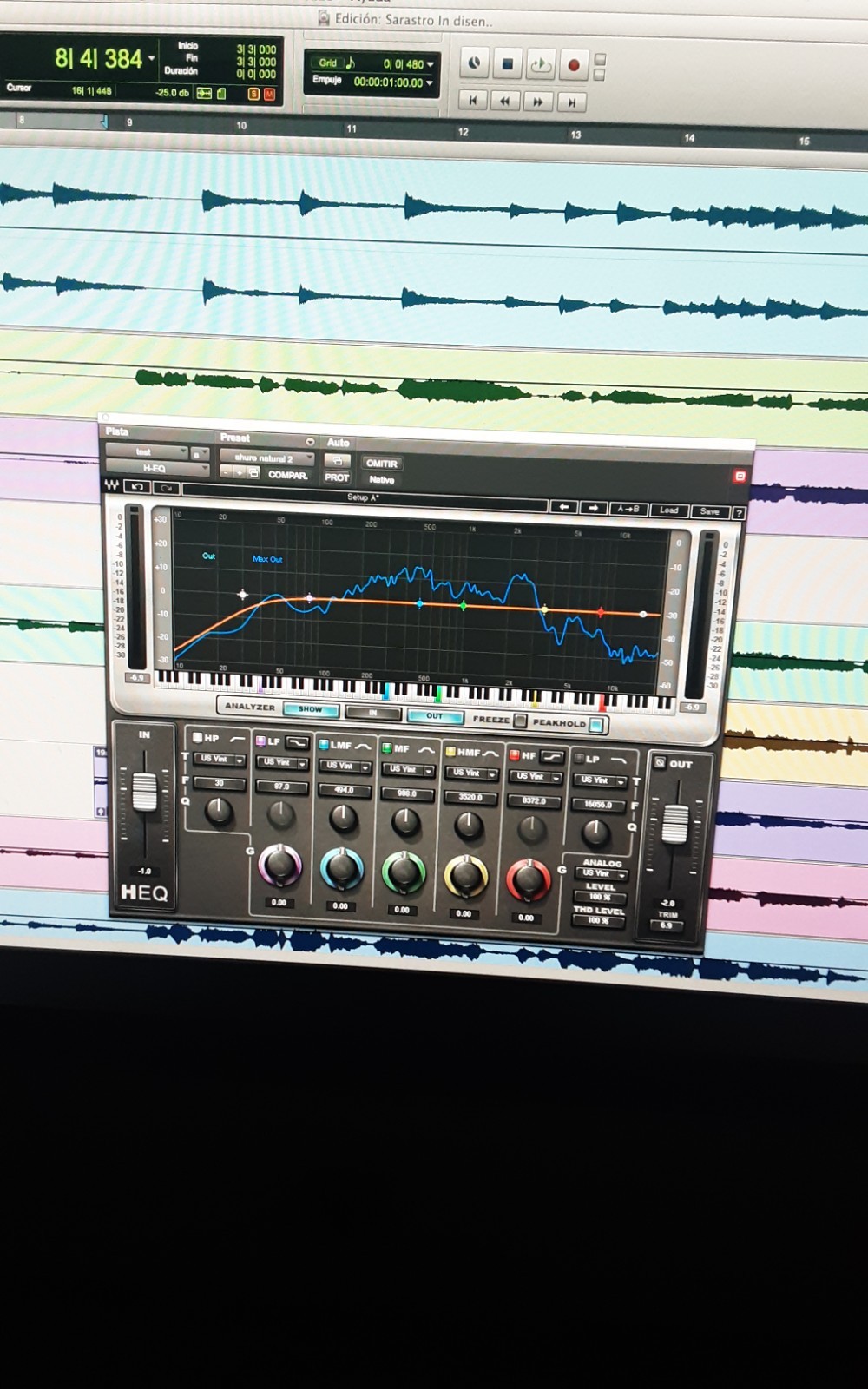Image resolution: width=868 pixels, height=1389 pixels.
Task: Click the Waves logo in H-EQ toolbar
Action: click(x=112, y=485)
